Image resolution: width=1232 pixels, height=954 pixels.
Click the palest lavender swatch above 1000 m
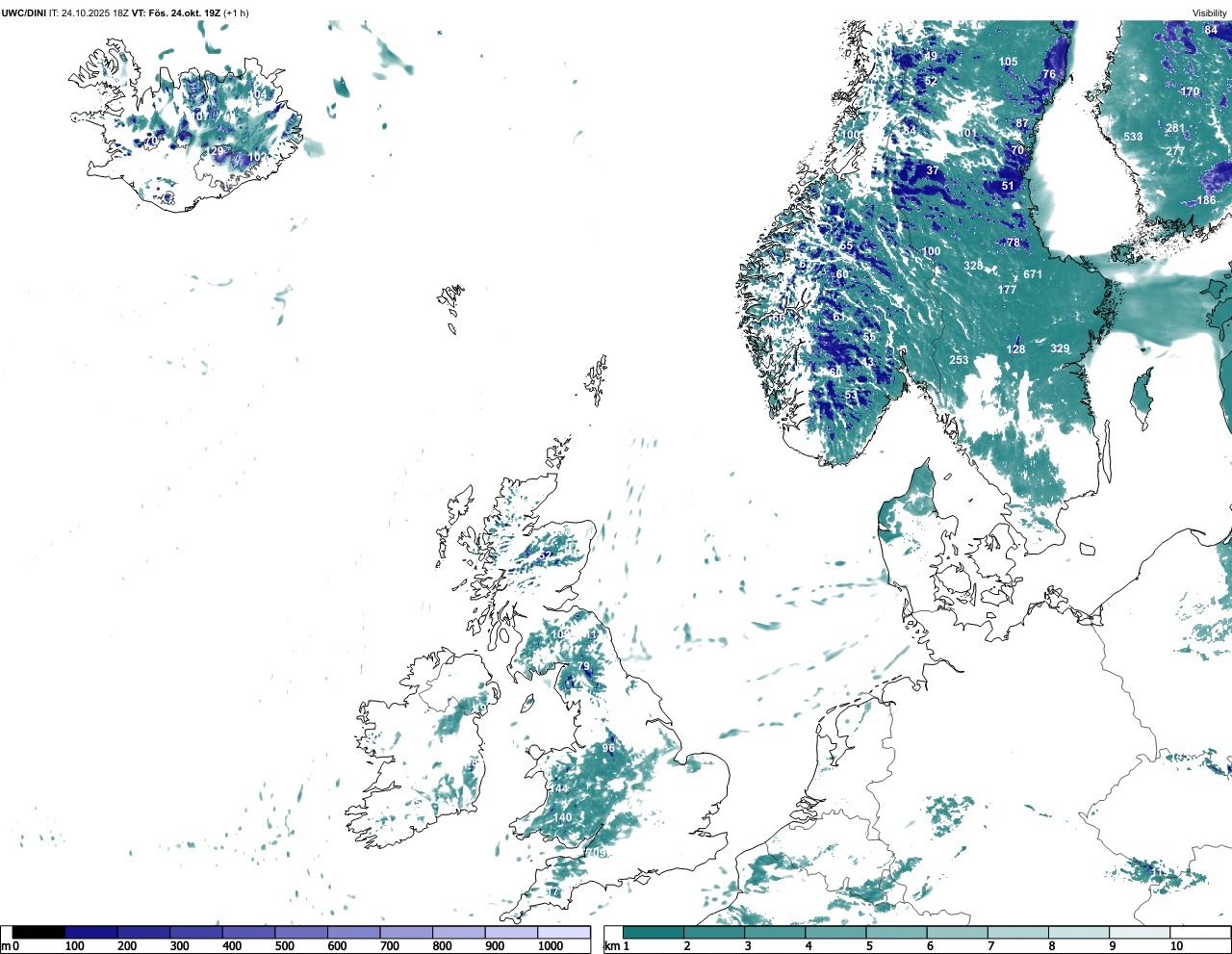point(563,932)
